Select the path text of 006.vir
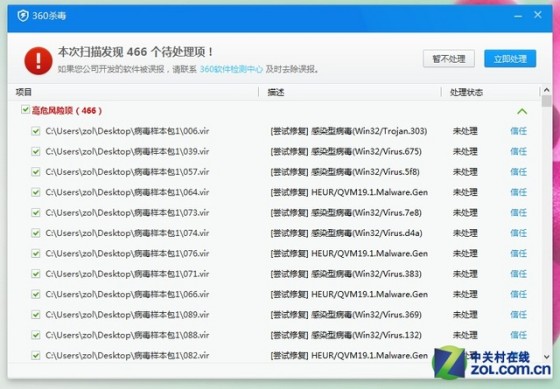The height and width of the screenshot is (389, 560). point(127,131)
